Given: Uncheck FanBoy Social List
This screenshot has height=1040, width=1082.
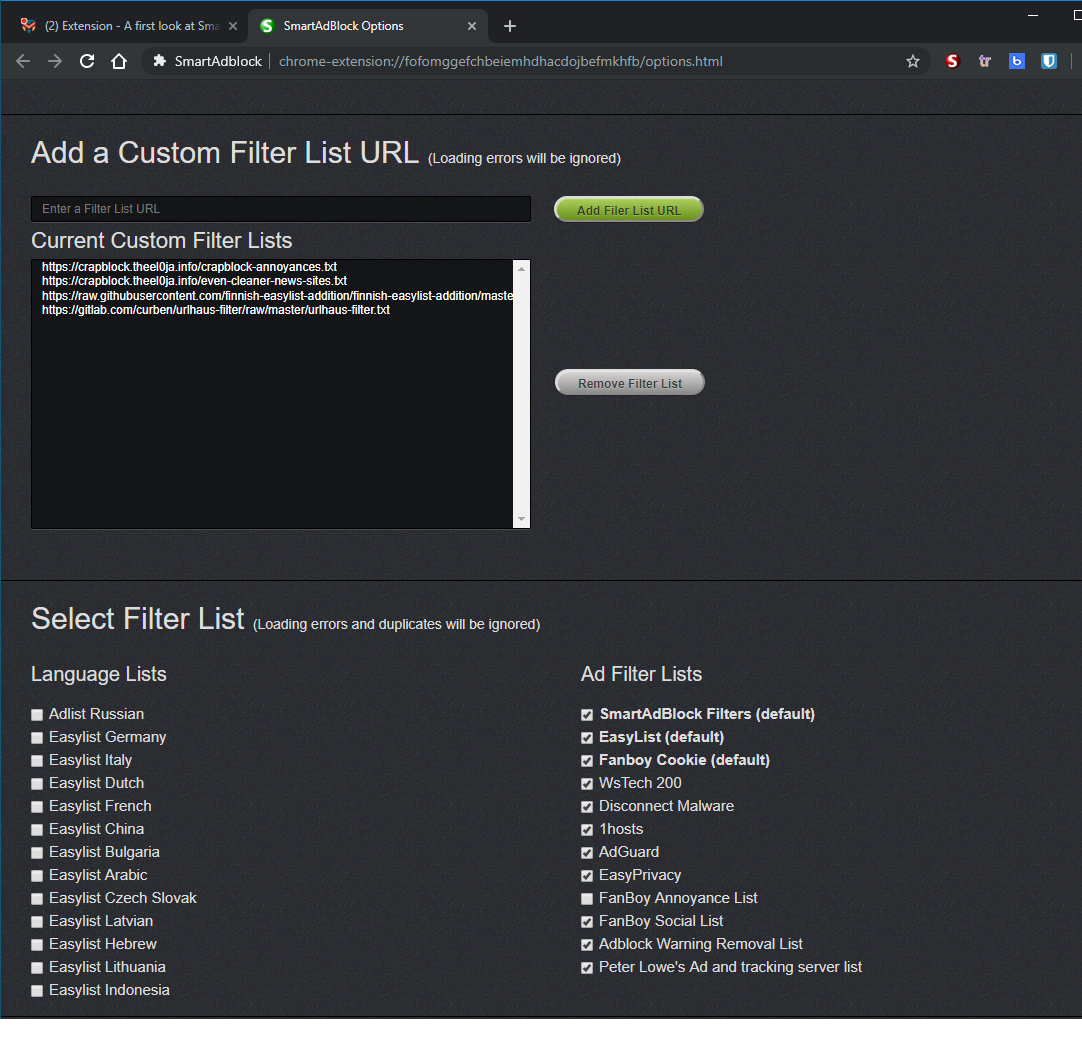Looking at the screenshot, I should (587, 922).
